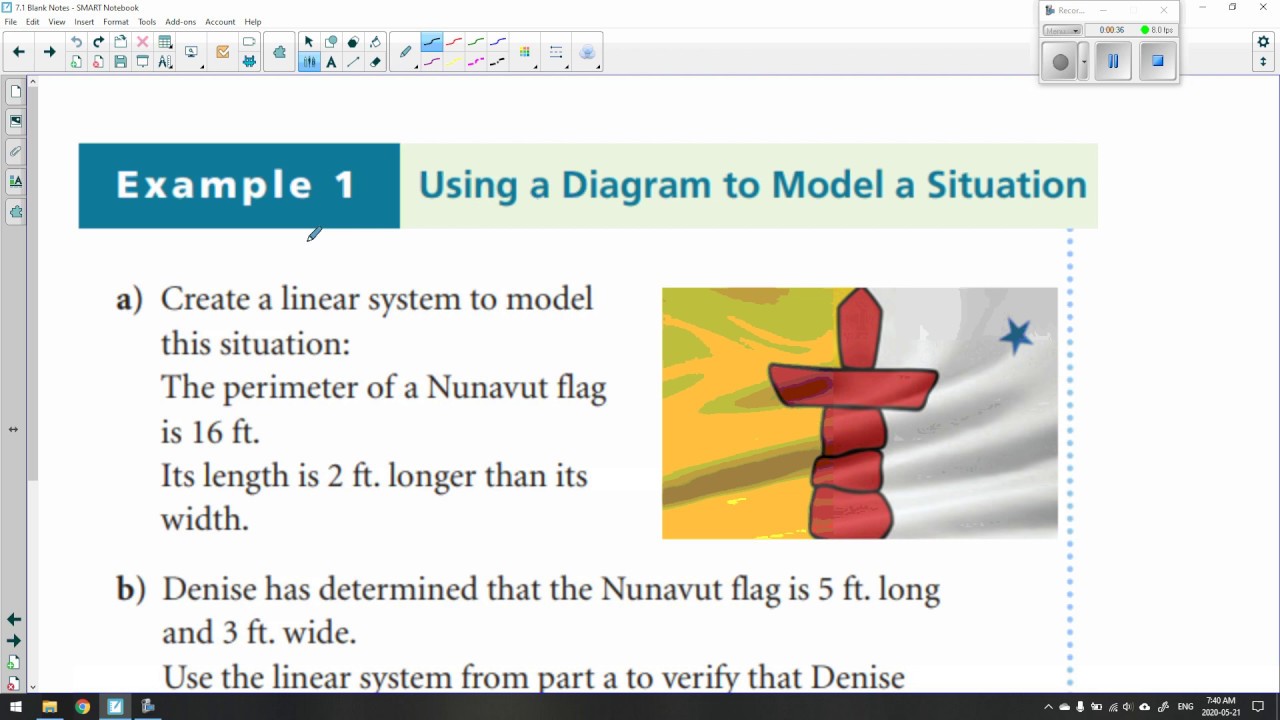1280x720 pixels.
Task: Select the arrow pointer tool
Action: tap(309, 42)
